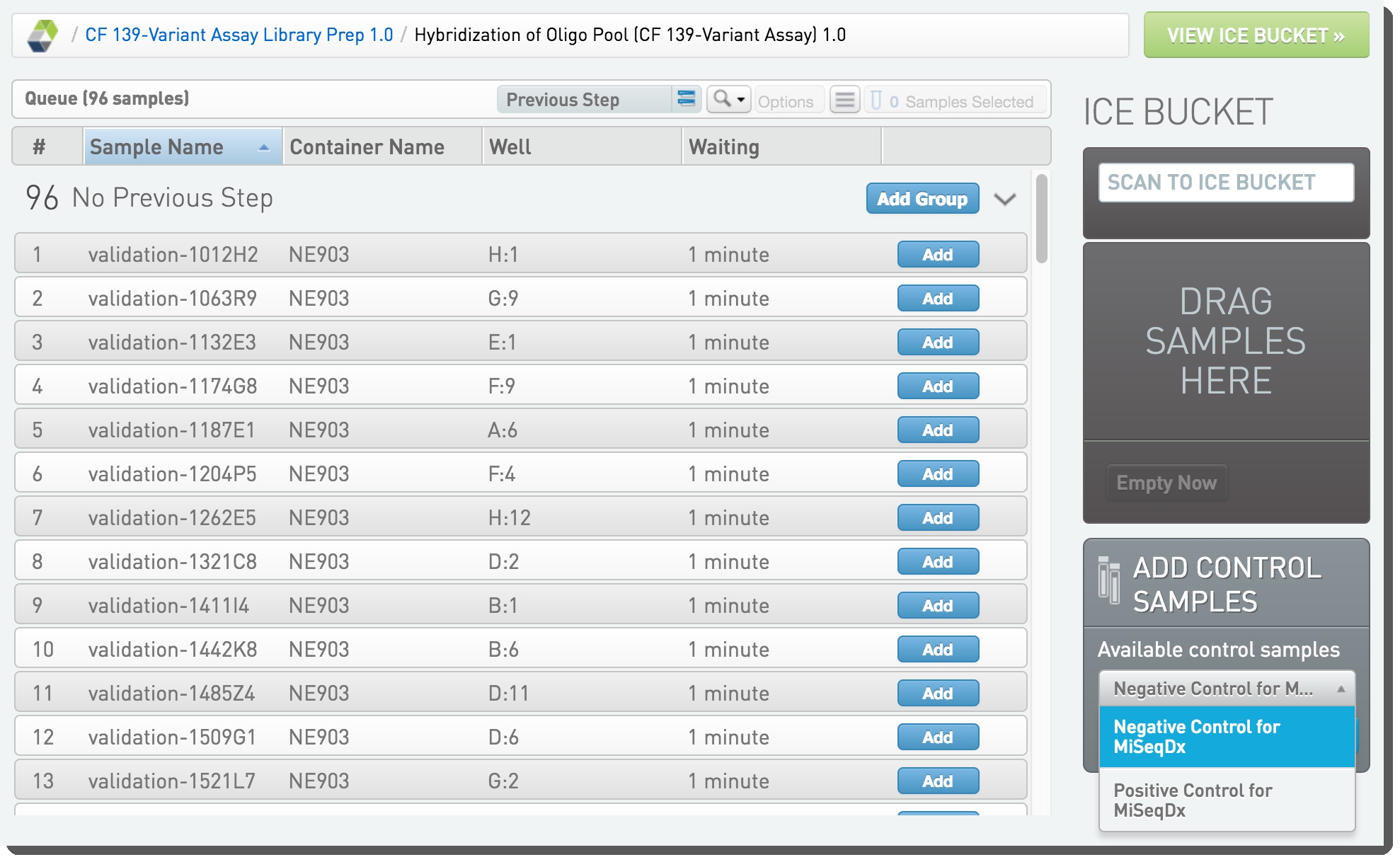Click the control tubes icon in Add Control Samples

[1108, 580]
